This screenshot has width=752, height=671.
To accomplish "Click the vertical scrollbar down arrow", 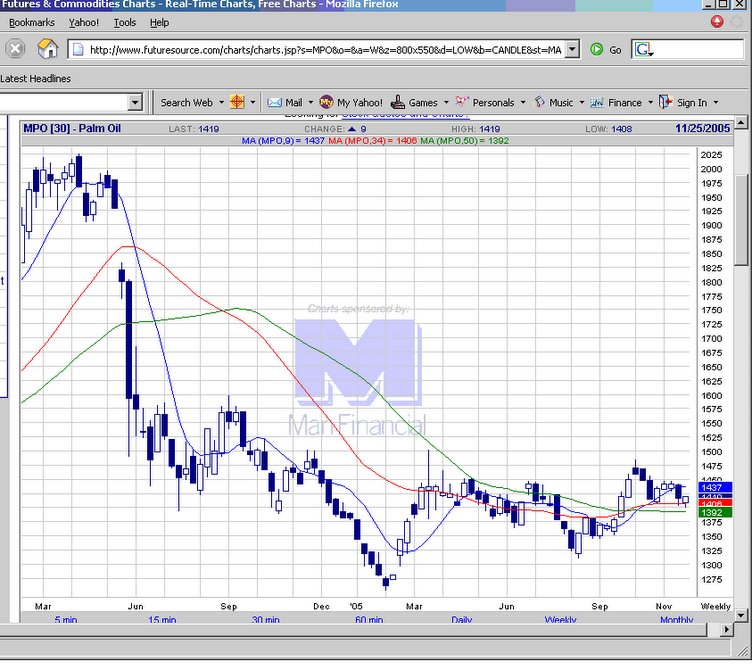I will pos(741,615).
